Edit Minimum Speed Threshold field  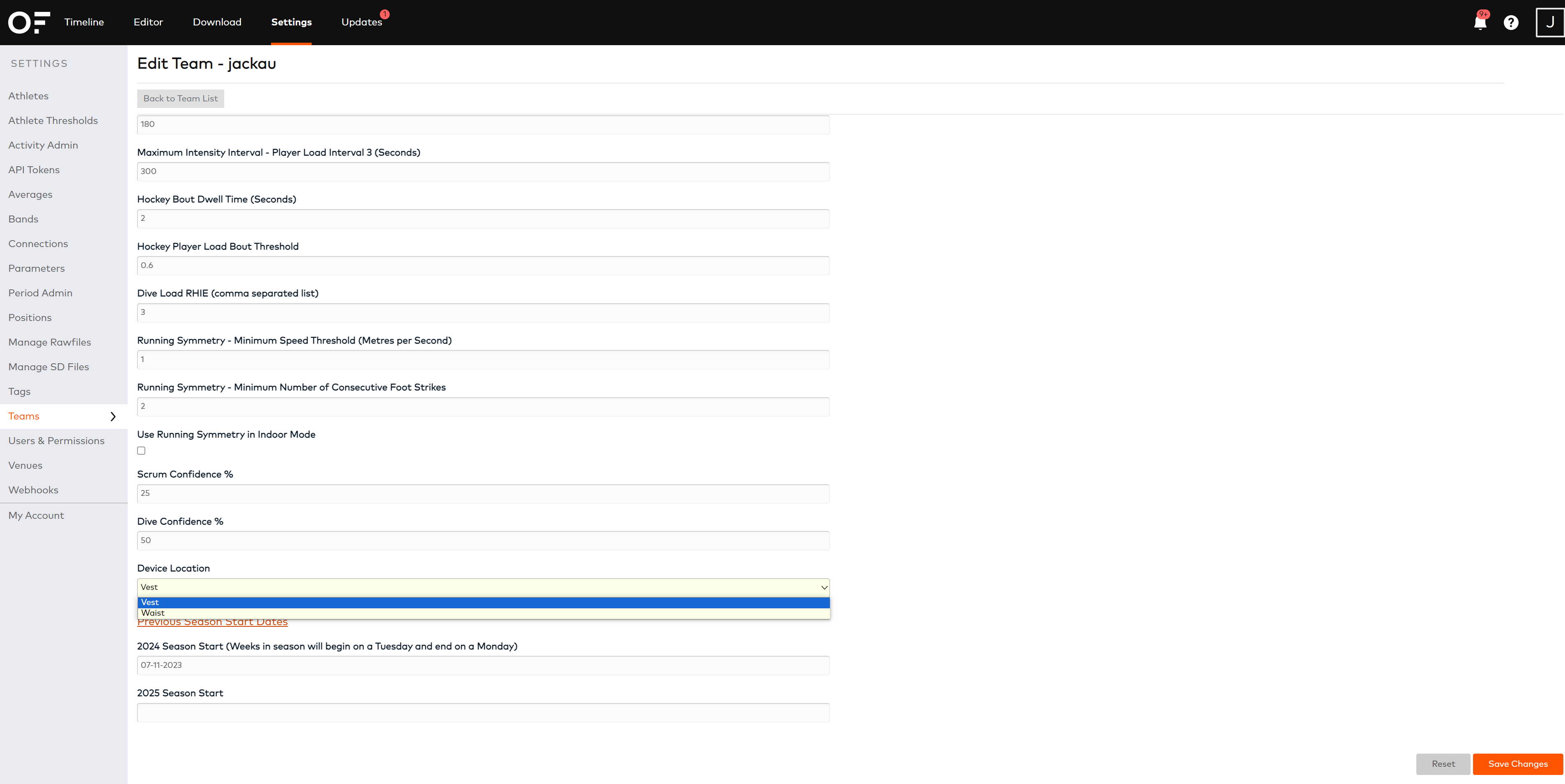pyautogui.click(x=483, y=360)
